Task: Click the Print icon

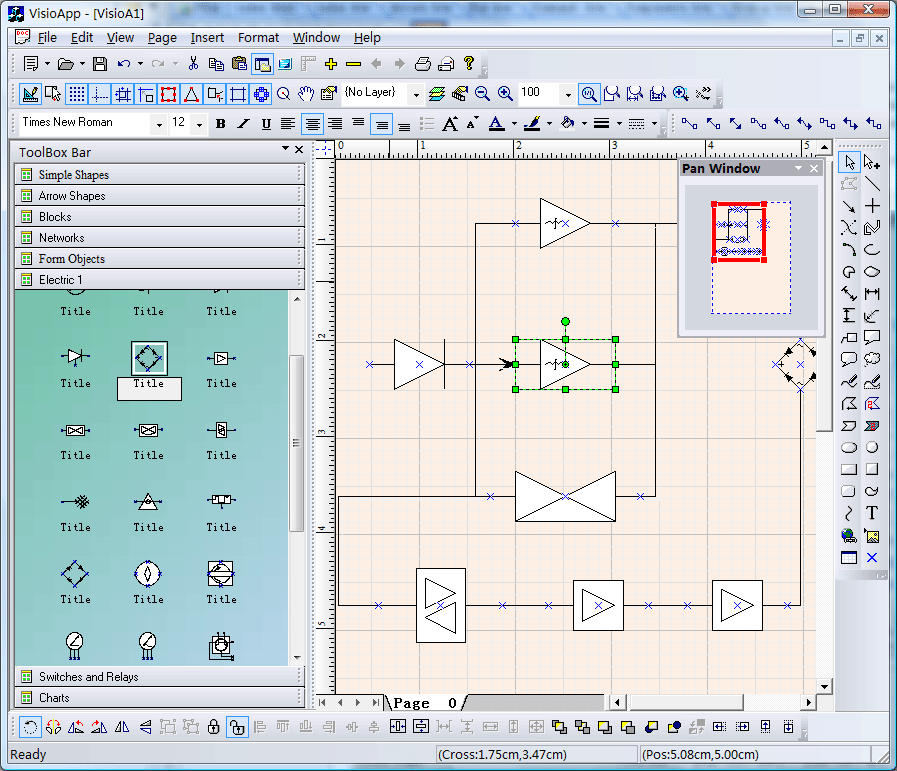Action: [423, 63]
